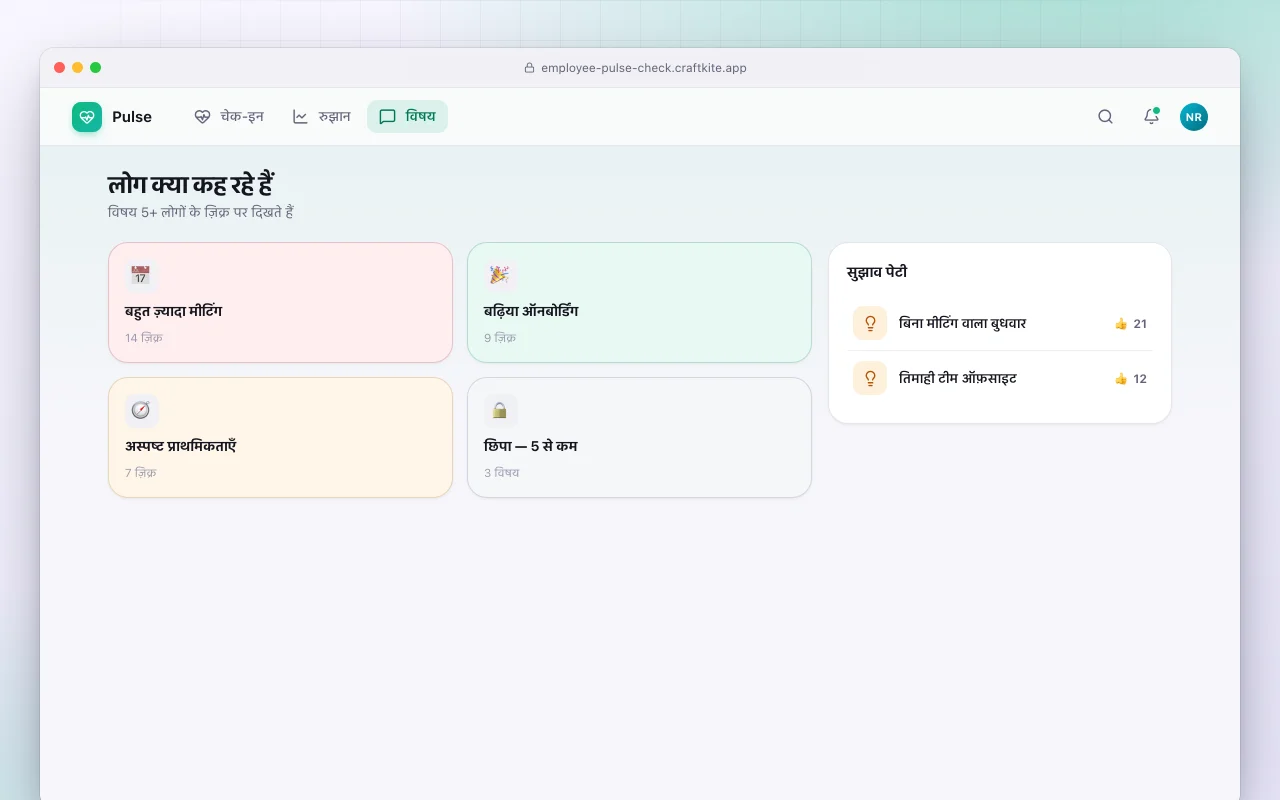Maximize the window with the green button
The width and height of the screenshot is (1280, 800).
[x=96, y=68]
